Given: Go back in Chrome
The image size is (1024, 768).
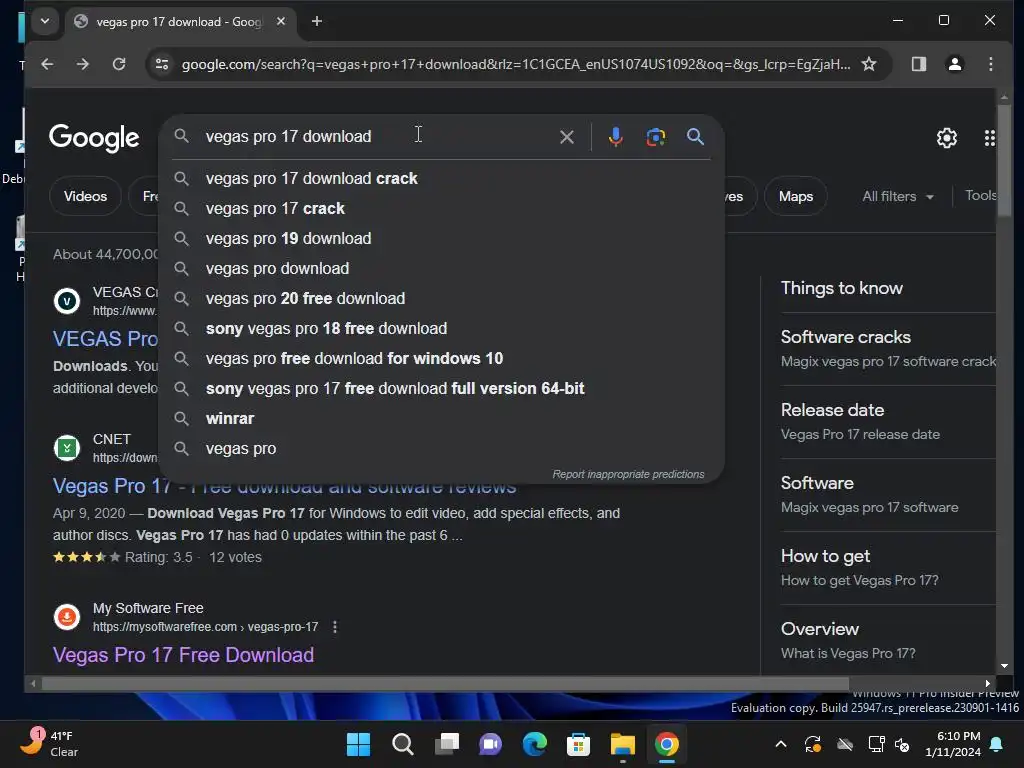Looking at the screenshot, I should [47, 64].
